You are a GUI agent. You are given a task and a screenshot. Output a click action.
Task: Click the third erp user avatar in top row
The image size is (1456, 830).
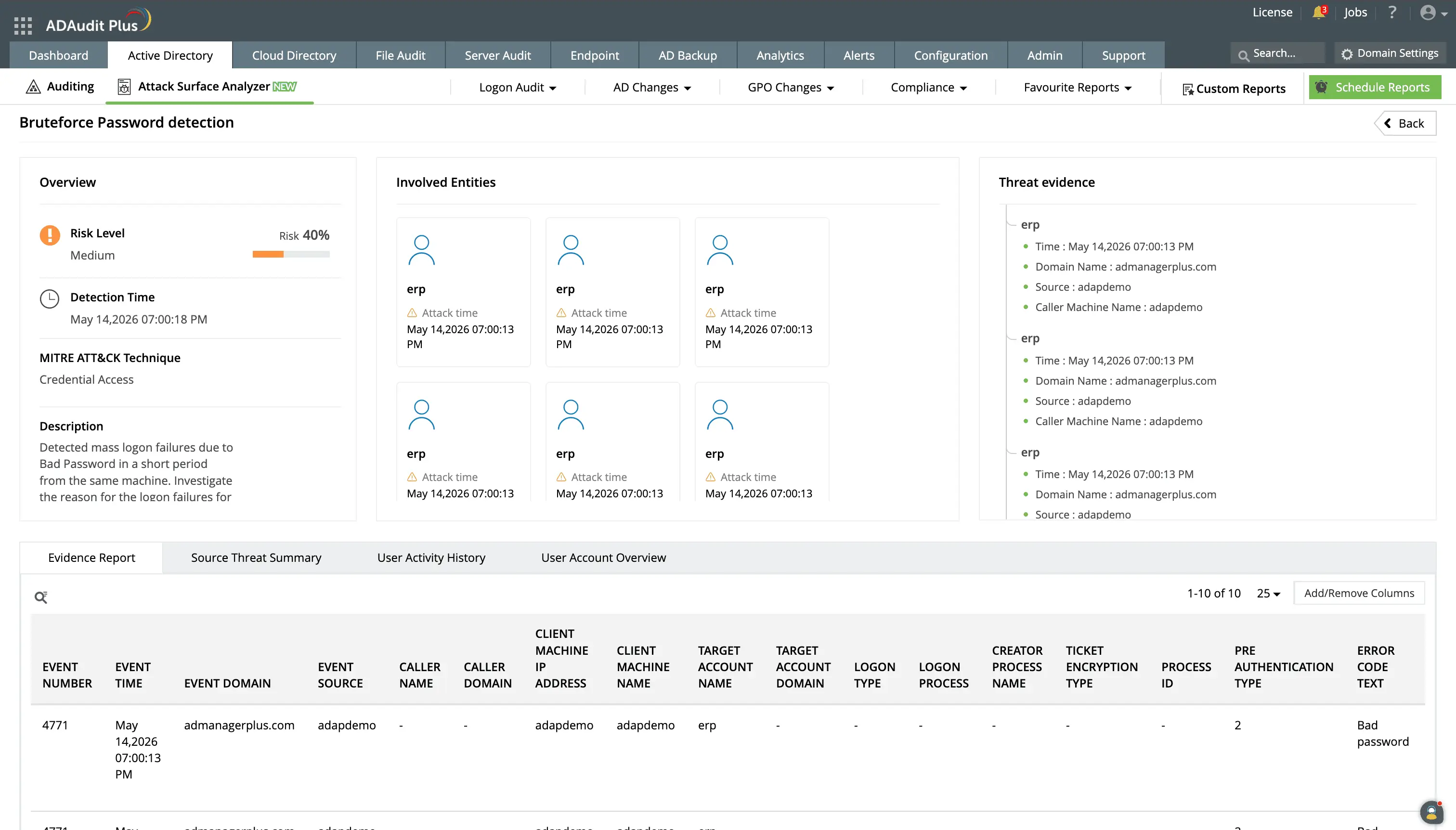(x=720, y=250)
